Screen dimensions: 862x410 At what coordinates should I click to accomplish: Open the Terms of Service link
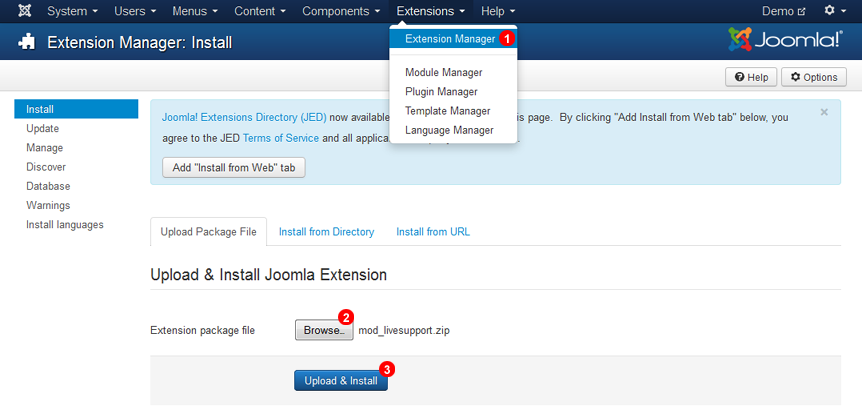pos(280,138)
